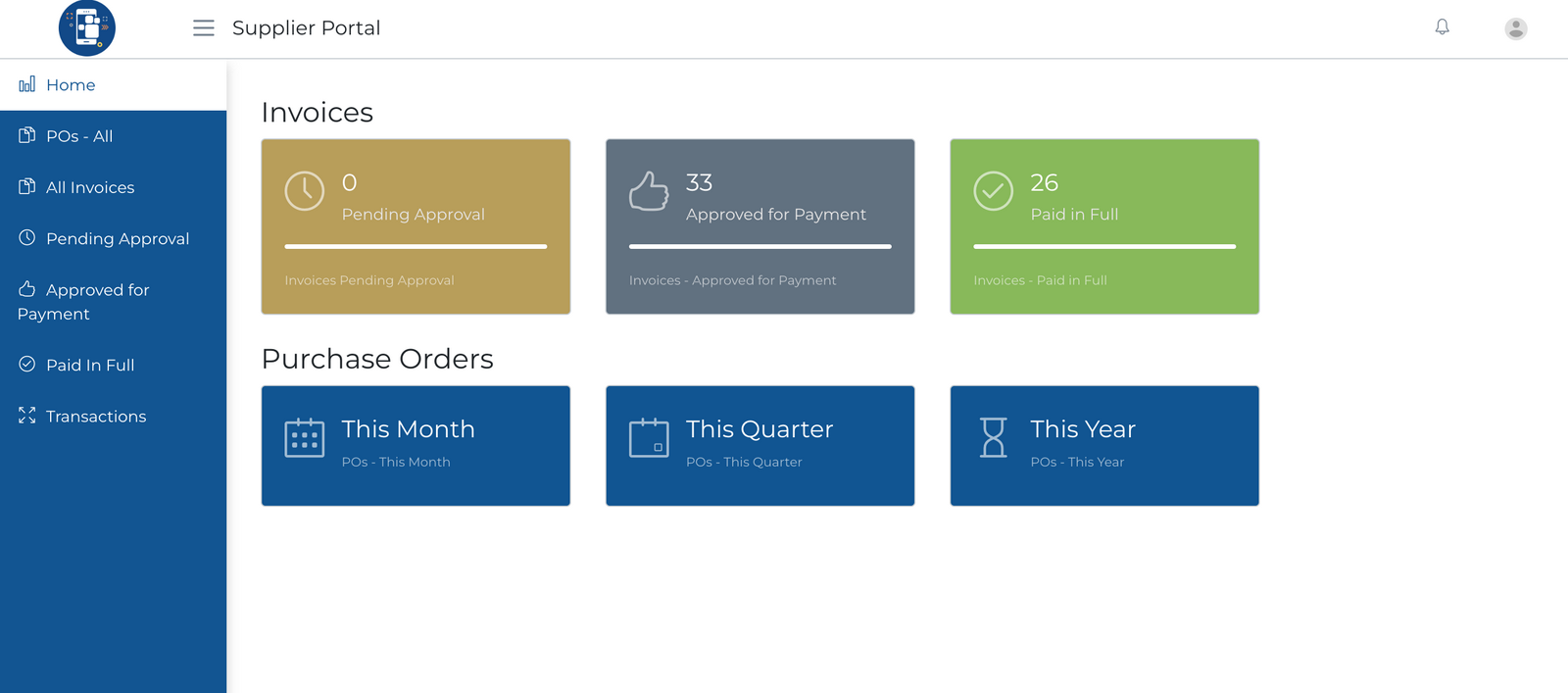Viewport: 1568px width, 693px height.
Task: Click the thumbs-up icon on Approved card
Action: 649,191
